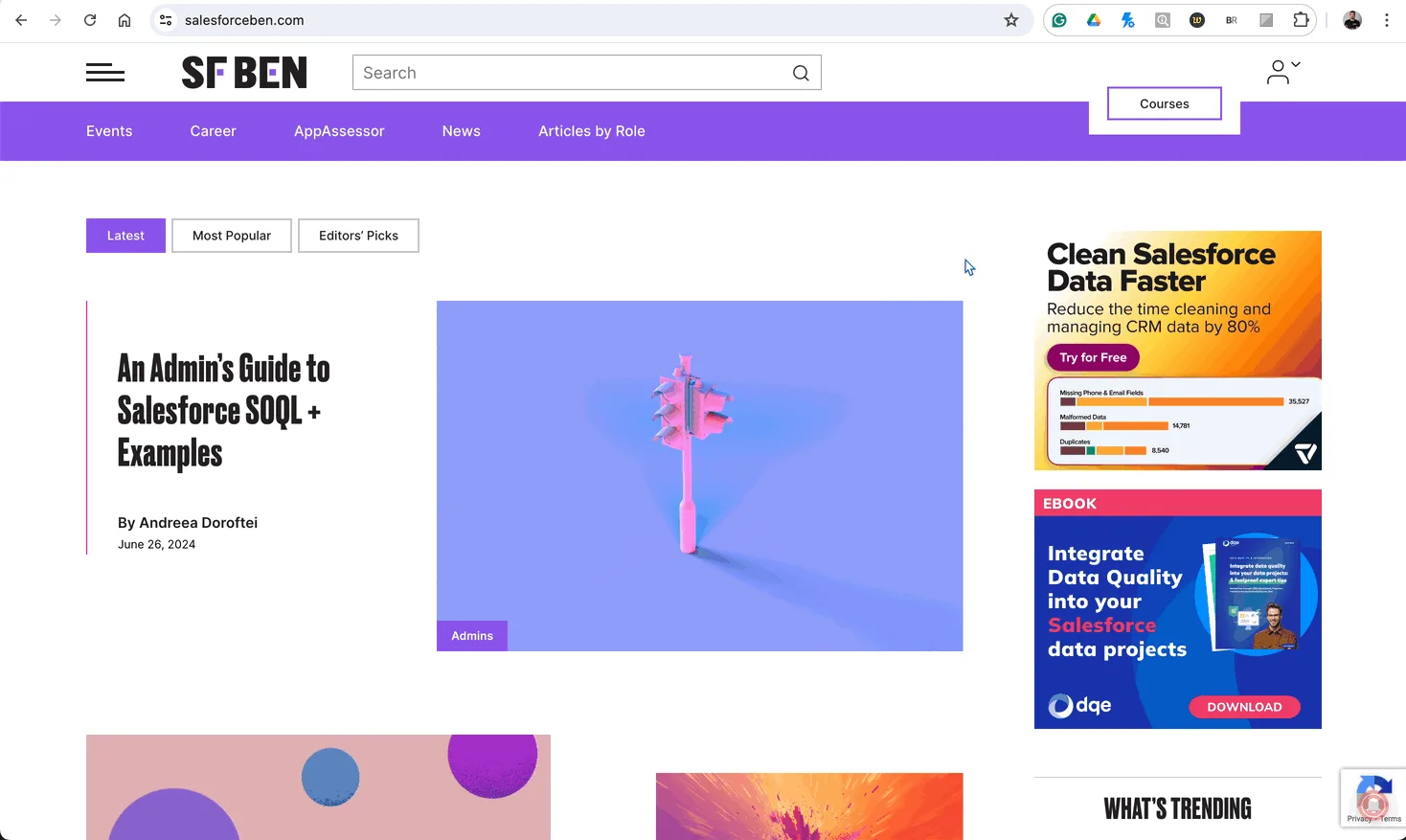The height and width of the screenshot is (840, 1406).
Task: Click the DOWNLOAD button in ebook ad
Action: pyautogui.click(x=1244, y=707)
